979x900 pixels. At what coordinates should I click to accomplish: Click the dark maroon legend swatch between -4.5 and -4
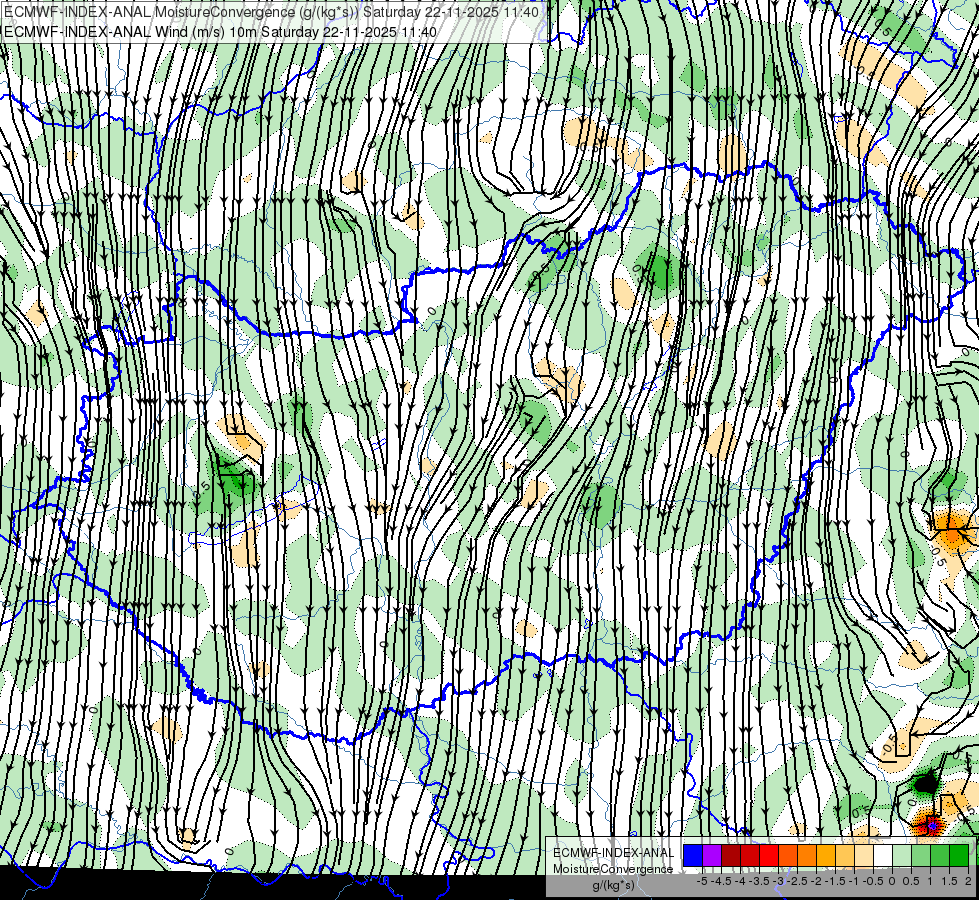[731, 855]
